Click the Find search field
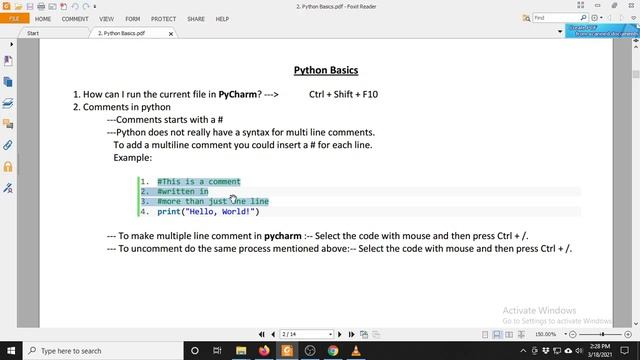This screenshot has width=640, height=360. [x=556, y=18]
